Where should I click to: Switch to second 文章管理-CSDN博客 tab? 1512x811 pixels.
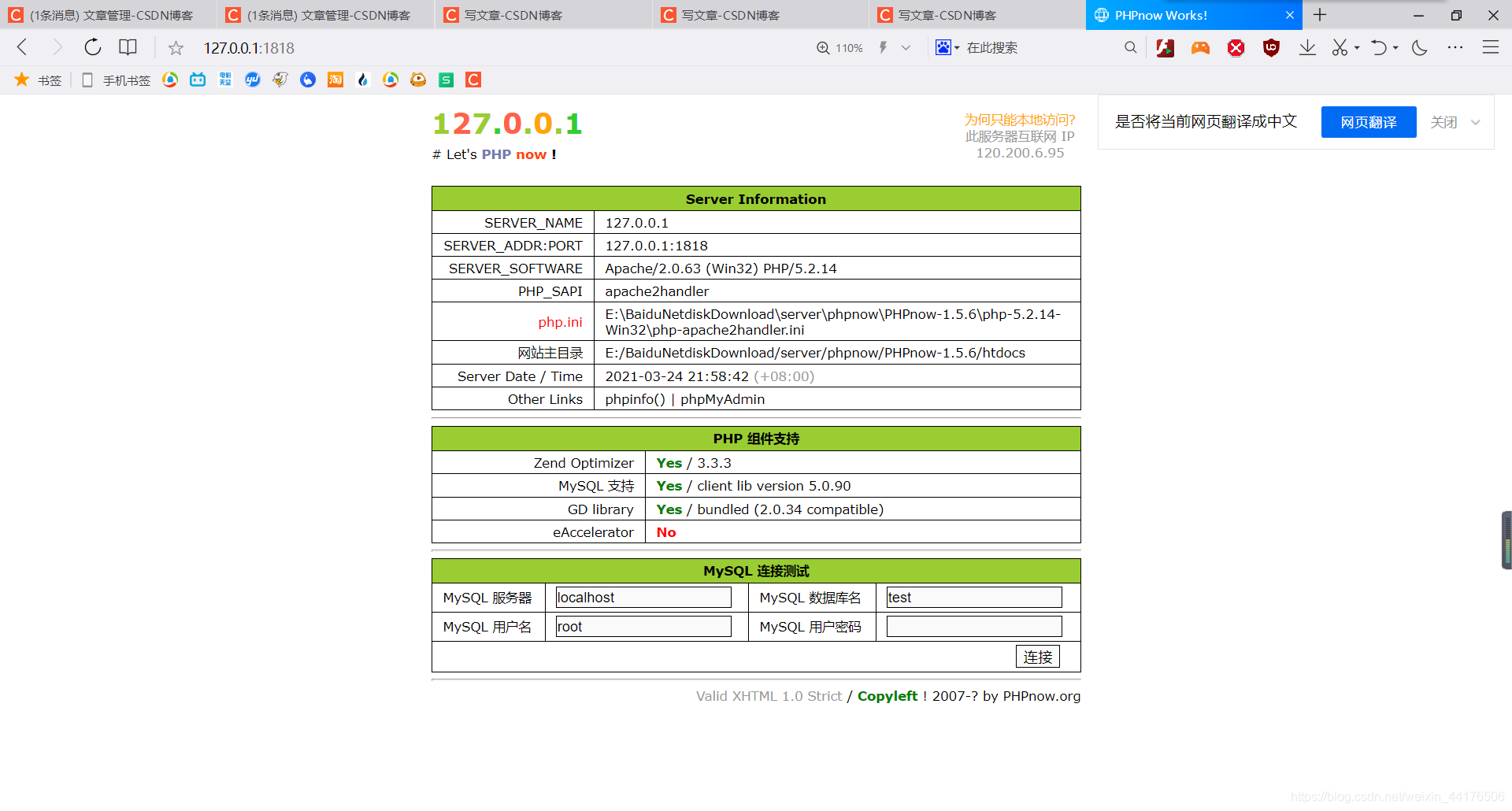pos(326,15)
